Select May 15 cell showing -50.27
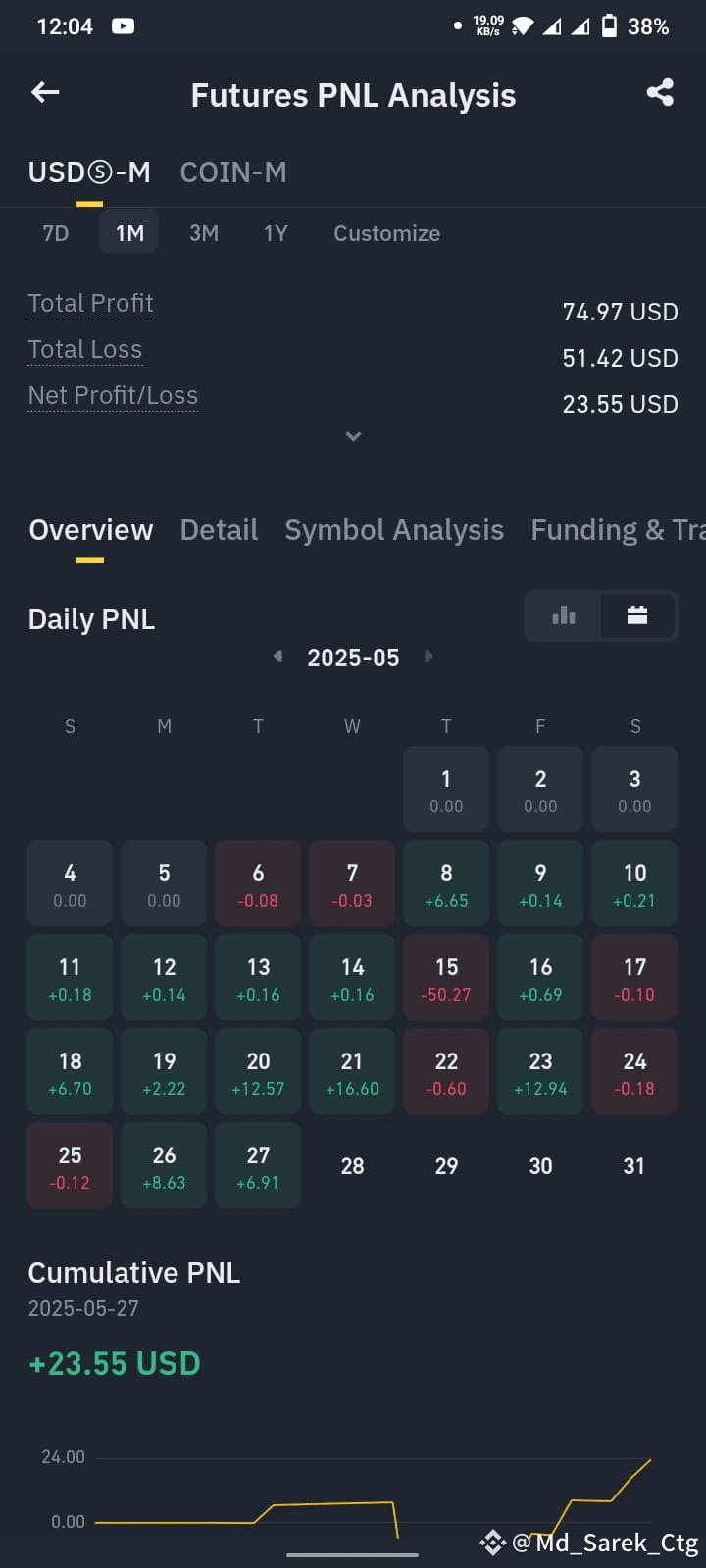The image size is (706, 1568). 446,978
